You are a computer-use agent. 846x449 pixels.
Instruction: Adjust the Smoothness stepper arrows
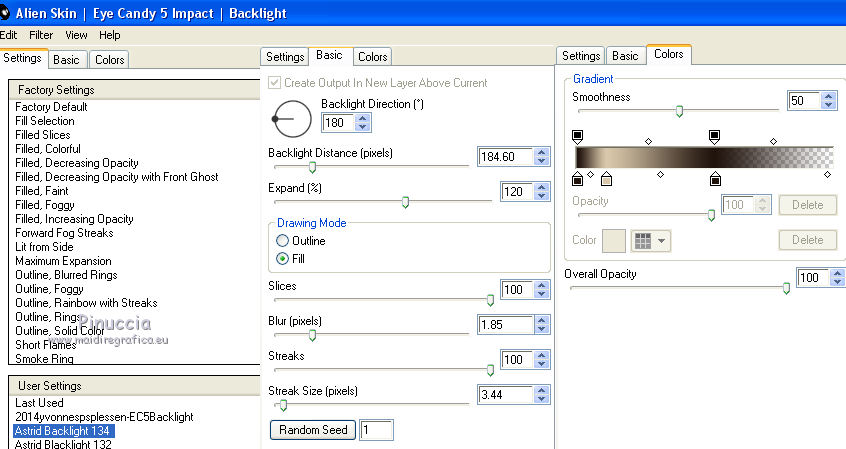point(829,100)
